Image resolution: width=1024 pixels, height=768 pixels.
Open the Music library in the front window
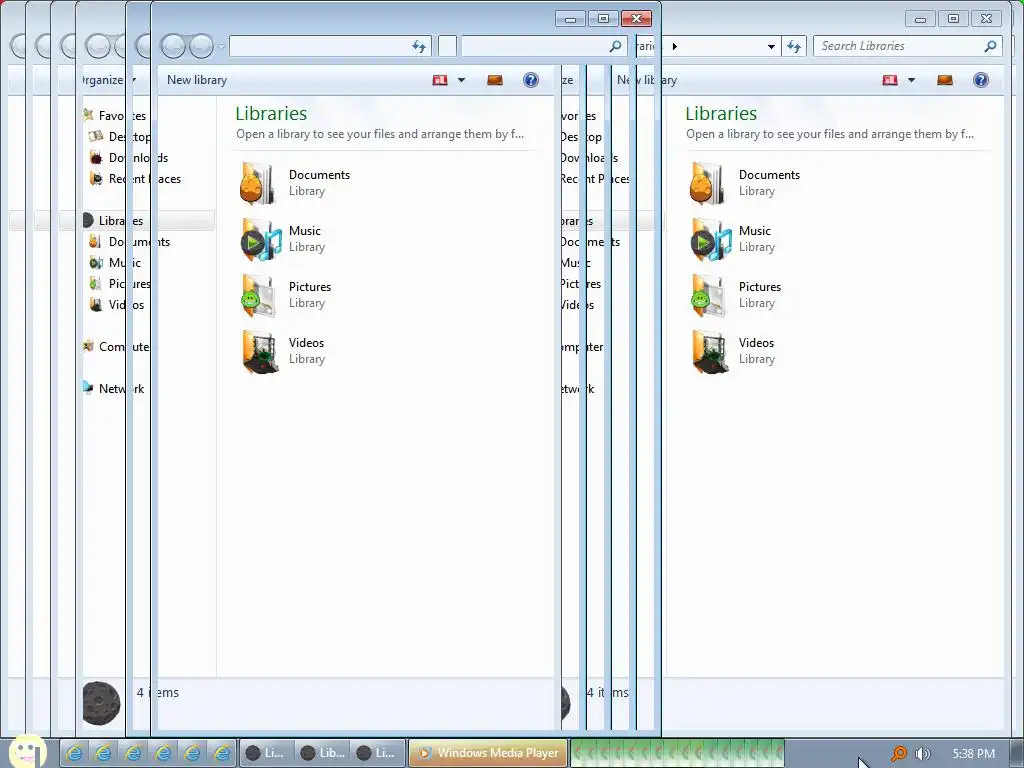pyautogui.click(x=283, y=239)
